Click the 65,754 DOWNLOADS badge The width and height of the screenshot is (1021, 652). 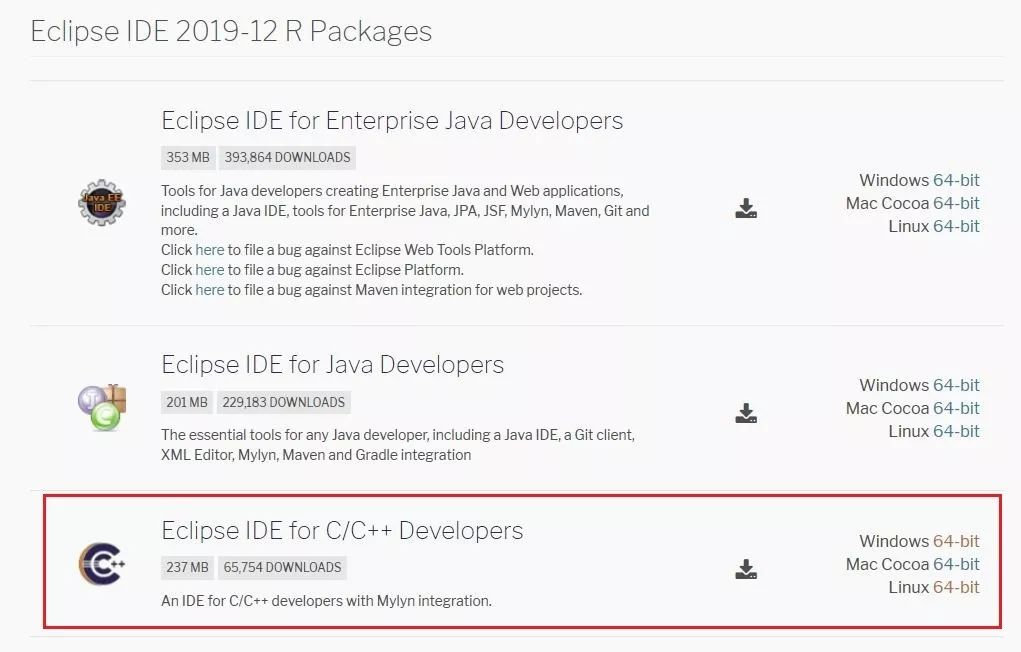coord(282,567)
